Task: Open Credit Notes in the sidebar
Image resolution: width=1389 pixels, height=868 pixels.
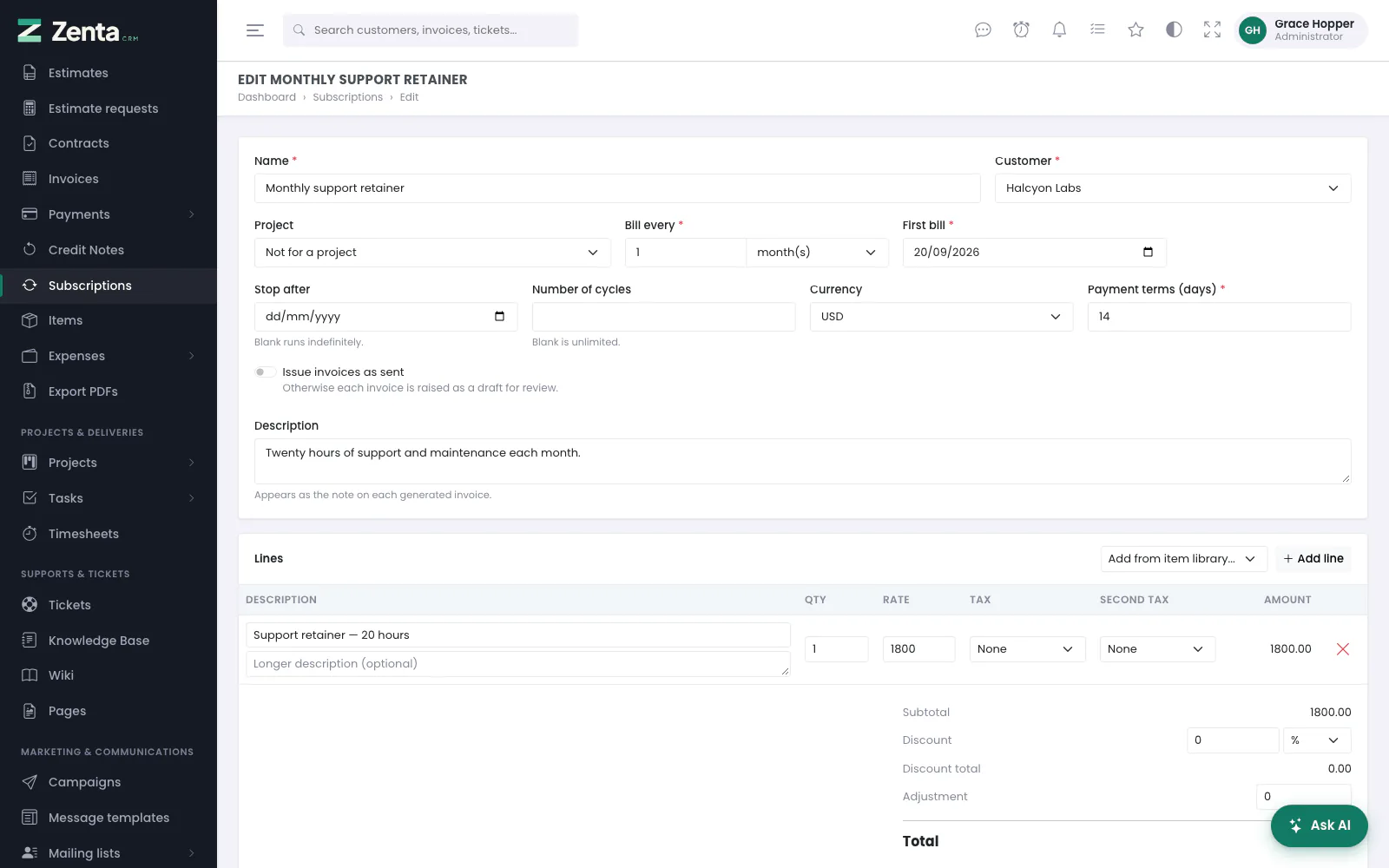Action: pyautogui.click(x=109, y=250)
